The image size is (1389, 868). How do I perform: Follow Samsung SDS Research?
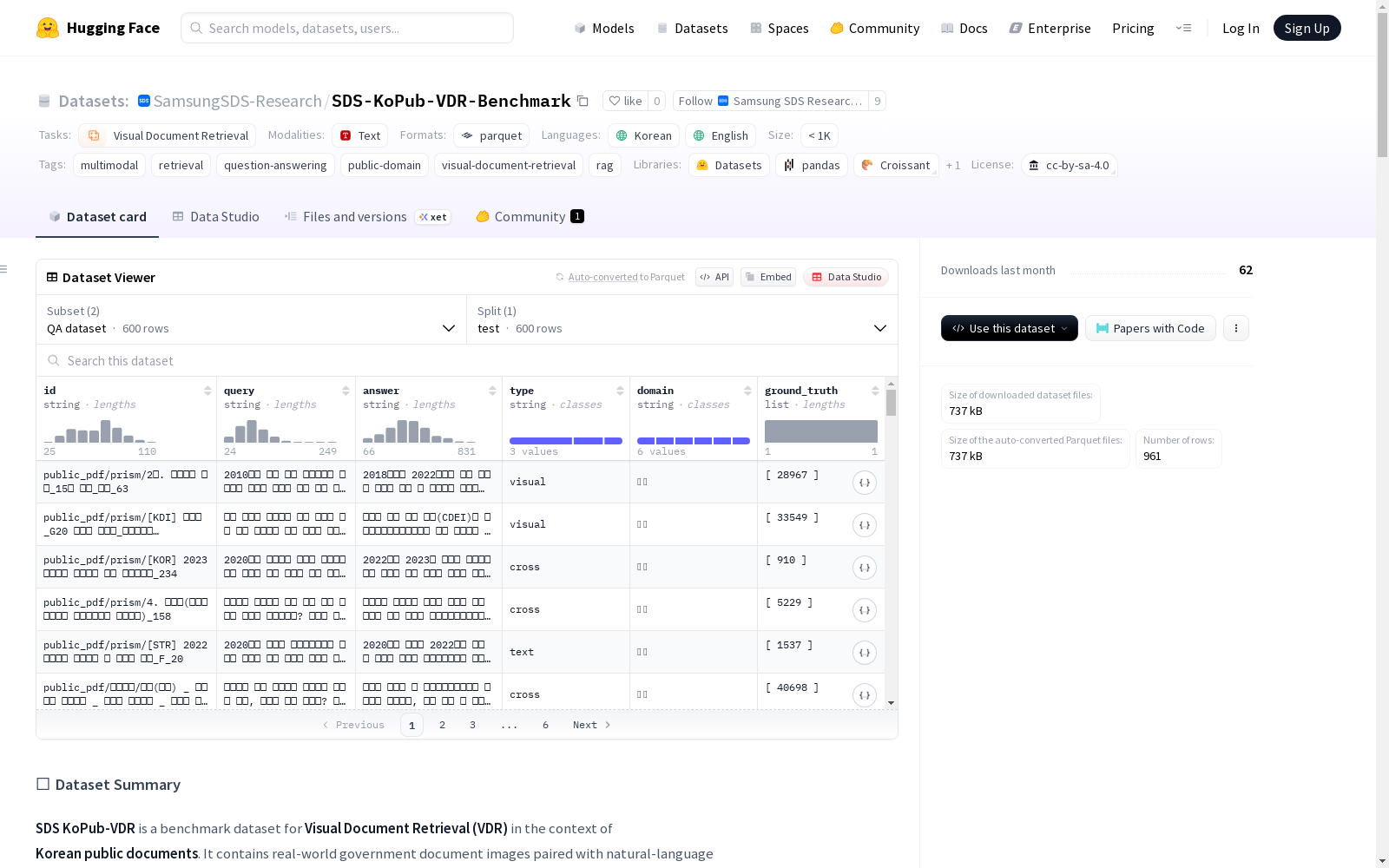[x=771, y=101]
